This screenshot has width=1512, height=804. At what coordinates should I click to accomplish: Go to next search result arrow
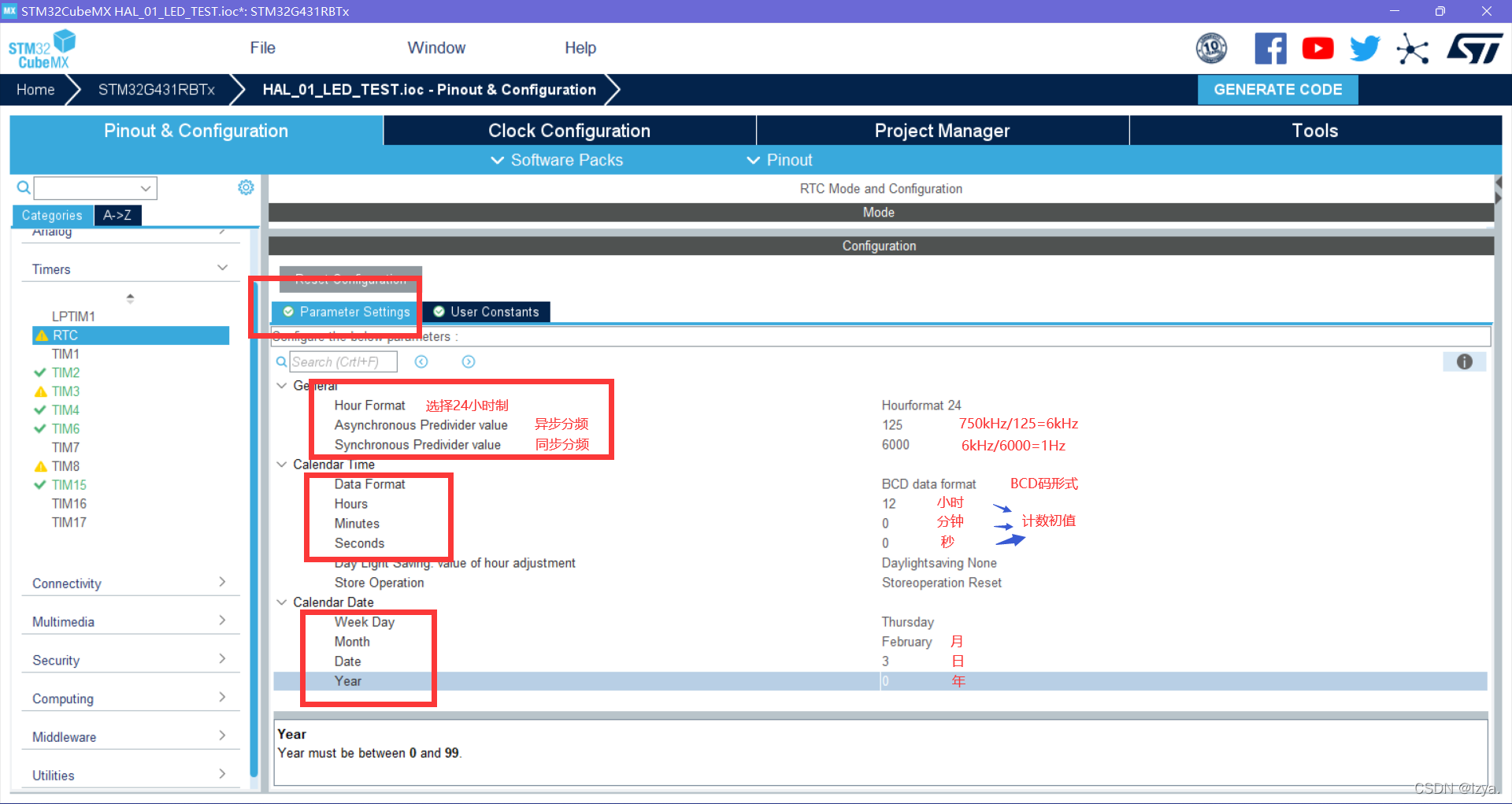(x=469, y=361)
